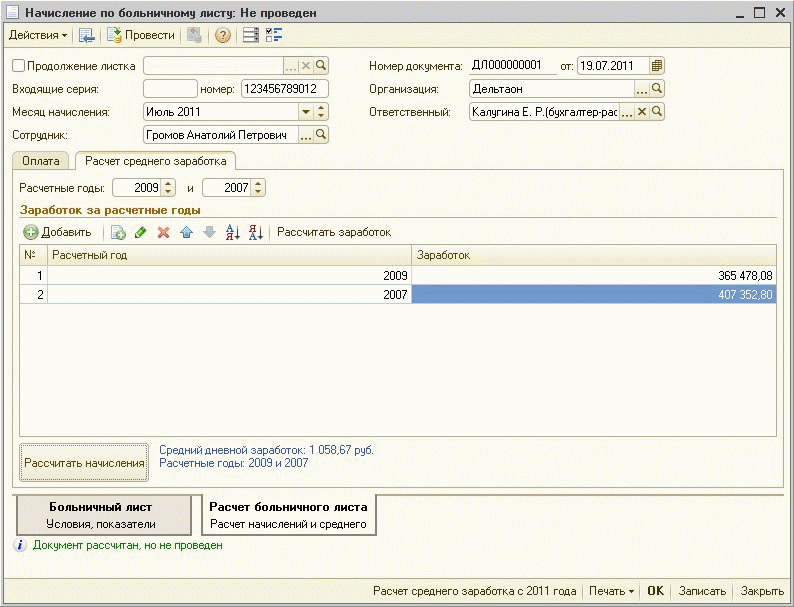Move row up with blue arrow icon
The height and width of the screenshot is (607, 794).
coord(186,232)
